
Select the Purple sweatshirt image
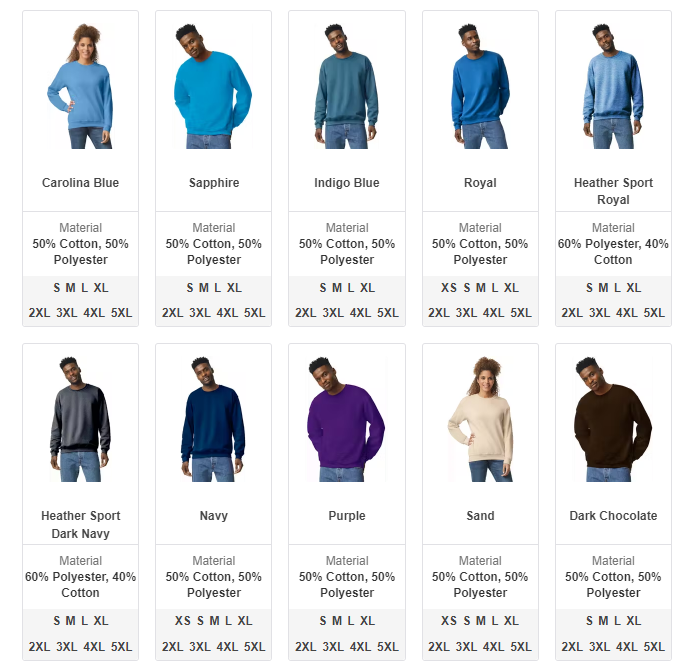tap(347, 419)
